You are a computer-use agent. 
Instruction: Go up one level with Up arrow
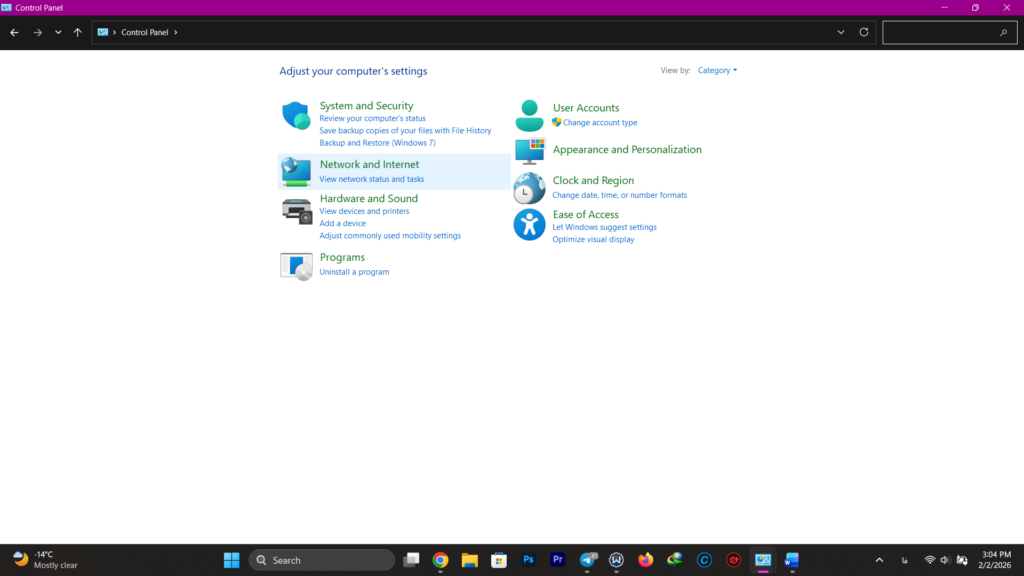[78, 32]
